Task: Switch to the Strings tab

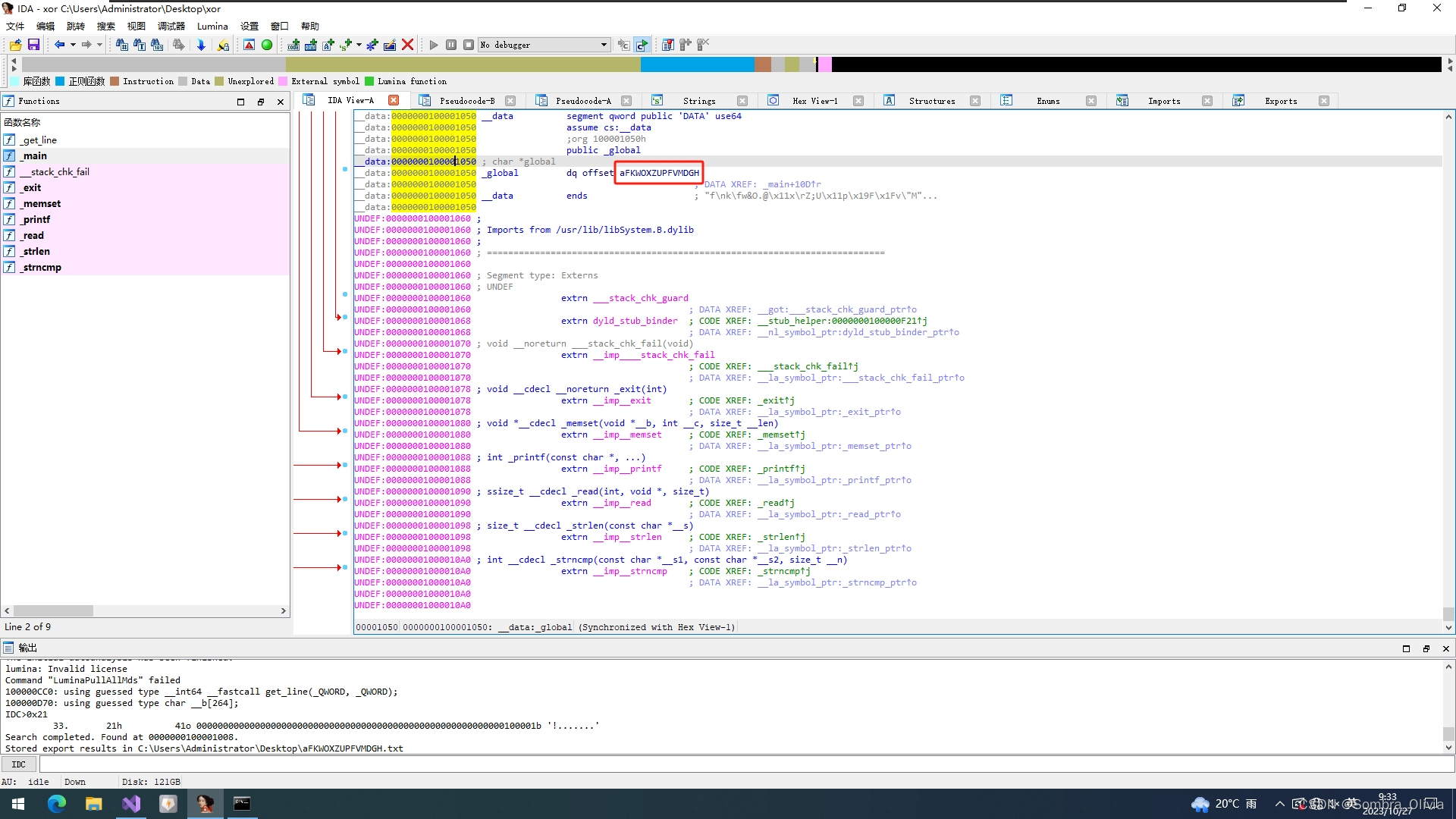Action: click(x=698, y=100)
